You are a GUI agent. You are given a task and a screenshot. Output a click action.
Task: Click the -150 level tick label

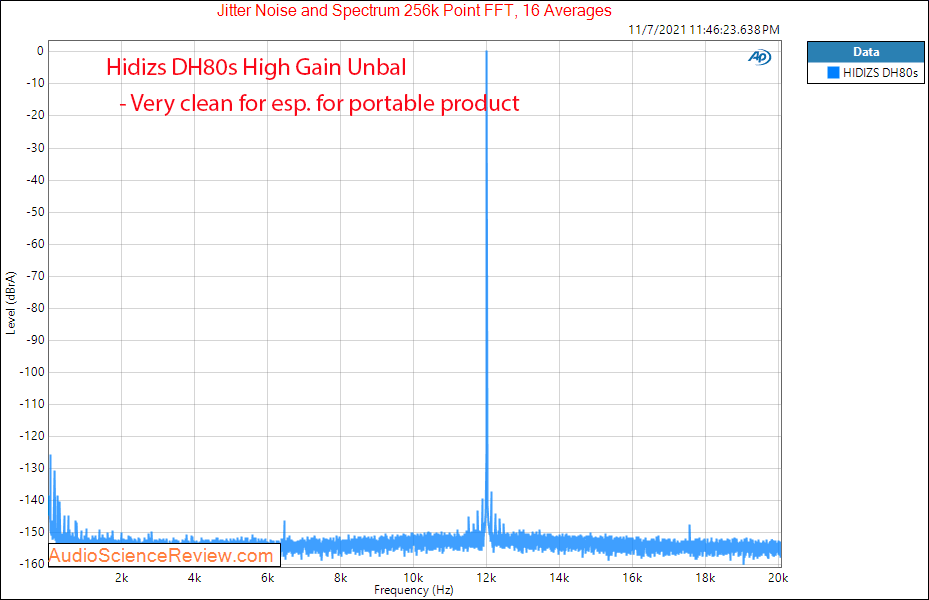click(33, 531)
